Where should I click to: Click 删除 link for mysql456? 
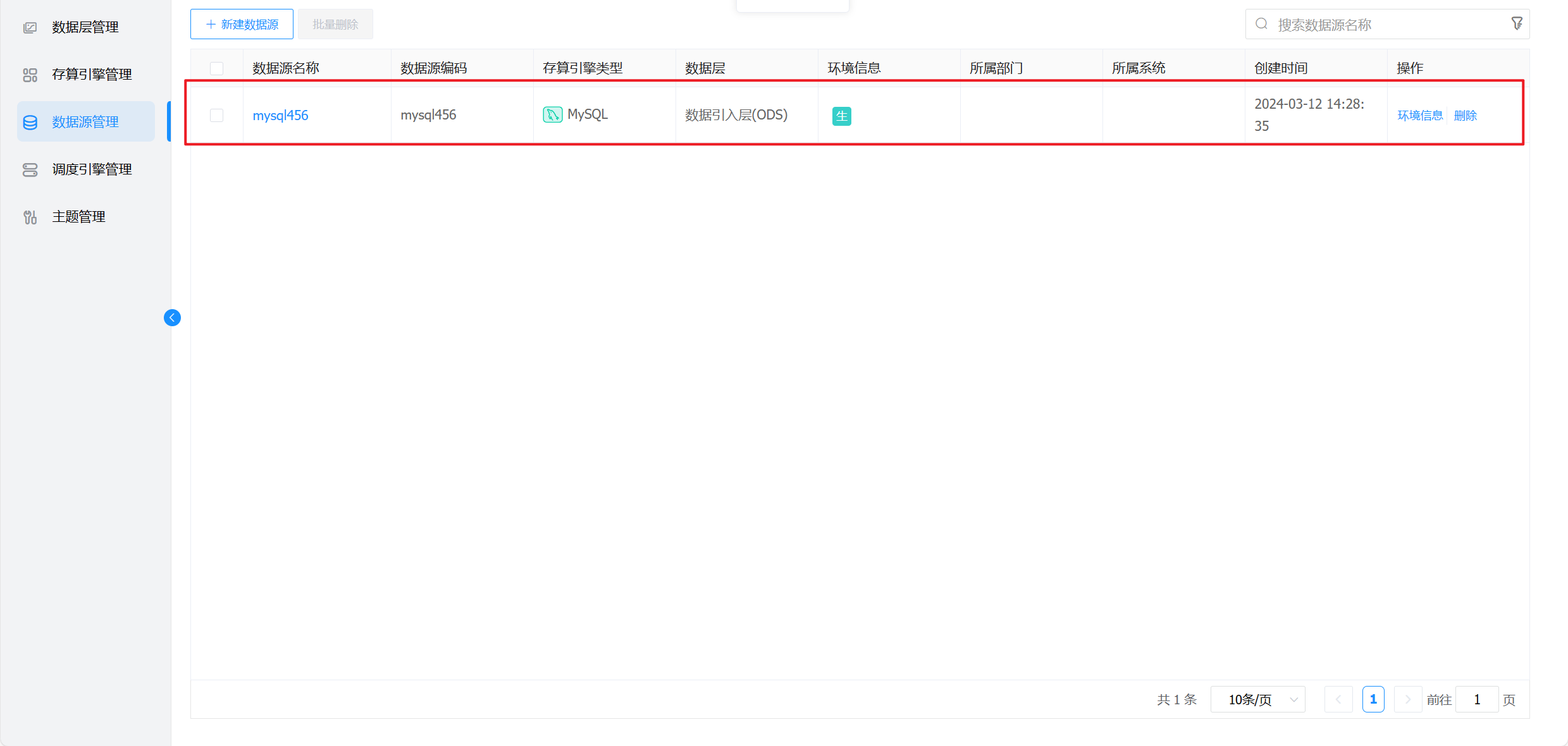tap(1465, 115)
